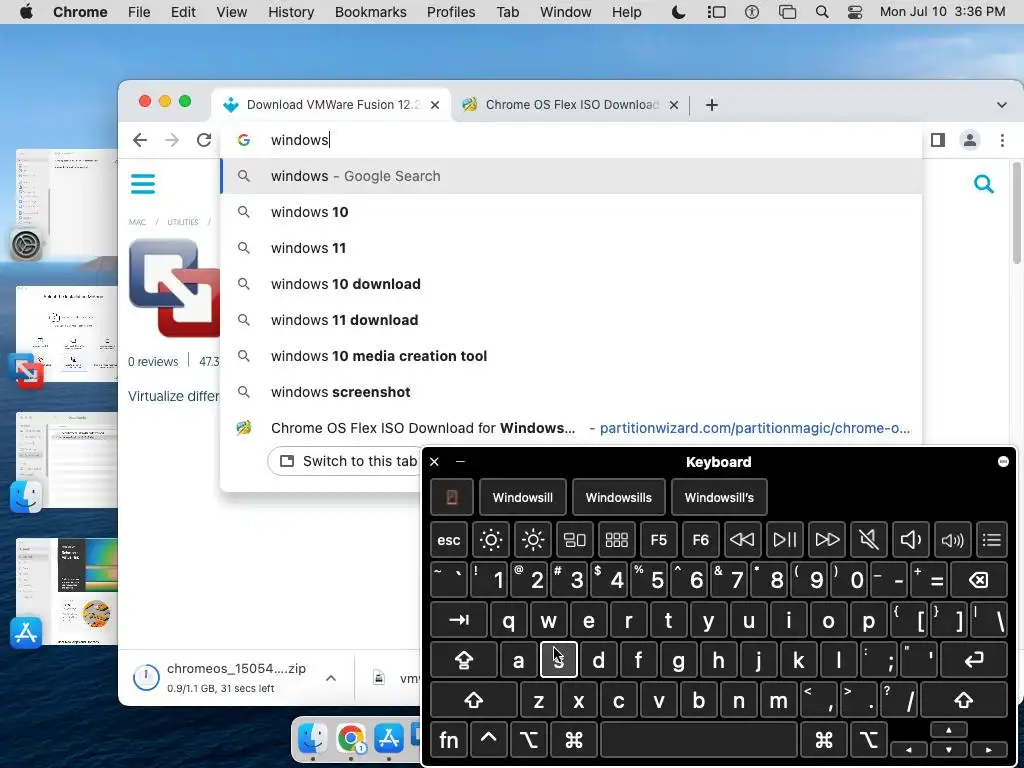Viewport: 1024px width, 768px height.
Task: Toggle mute key on keyboard
Action: [x=869, y=540]
